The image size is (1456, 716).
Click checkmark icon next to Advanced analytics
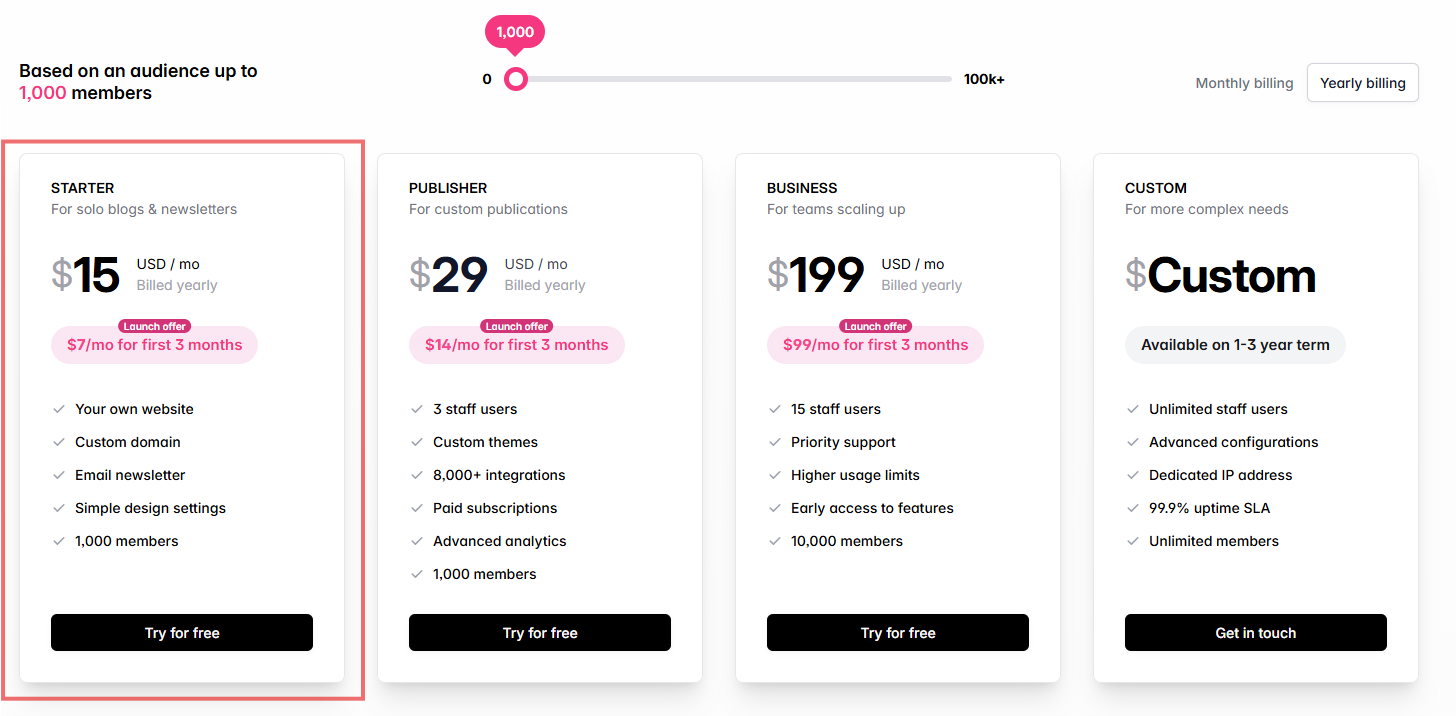point(417,541)
